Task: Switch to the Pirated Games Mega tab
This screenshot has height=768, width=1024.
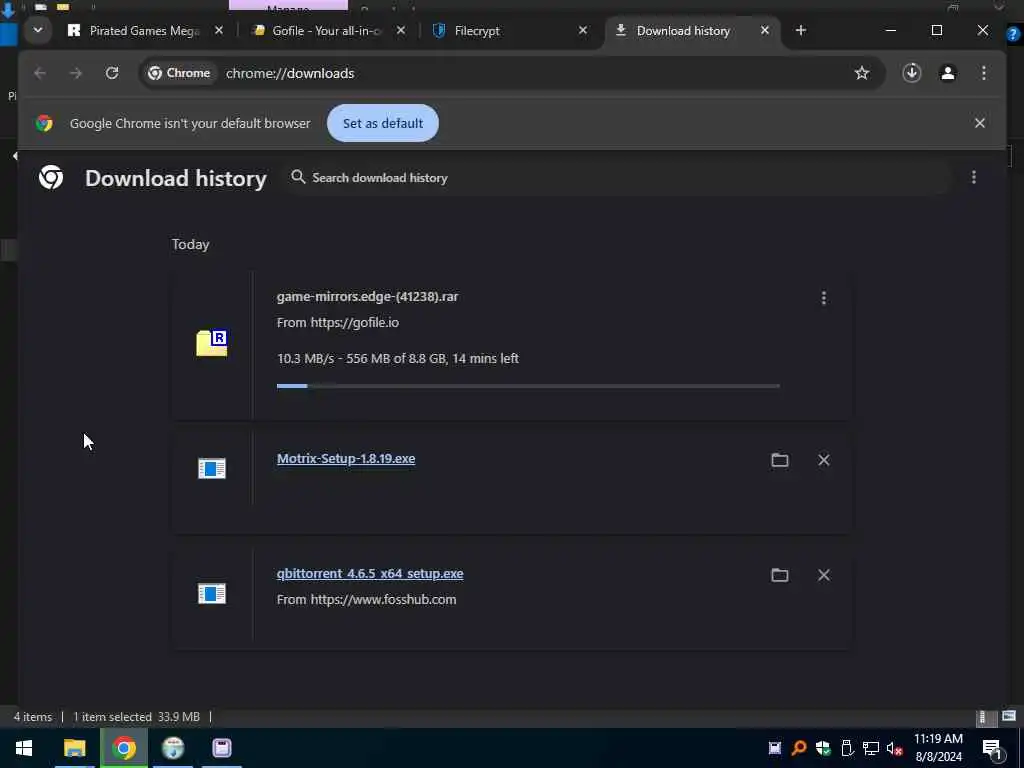Action: [x=145, y=31]
